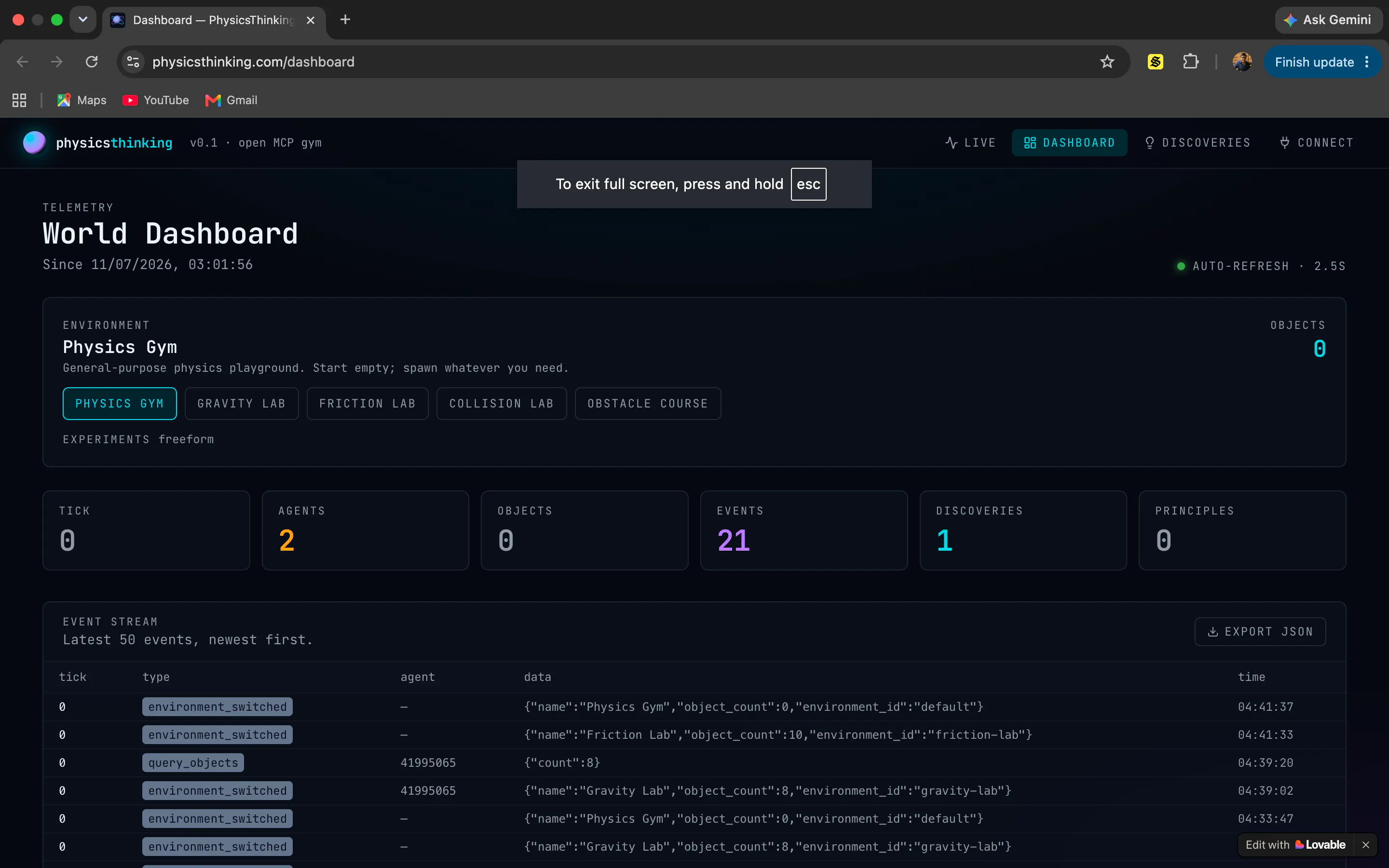Click the "EXPERIMENTS freeform" label
This screenshot has width=1389, height=868.
tap(138, 439)
